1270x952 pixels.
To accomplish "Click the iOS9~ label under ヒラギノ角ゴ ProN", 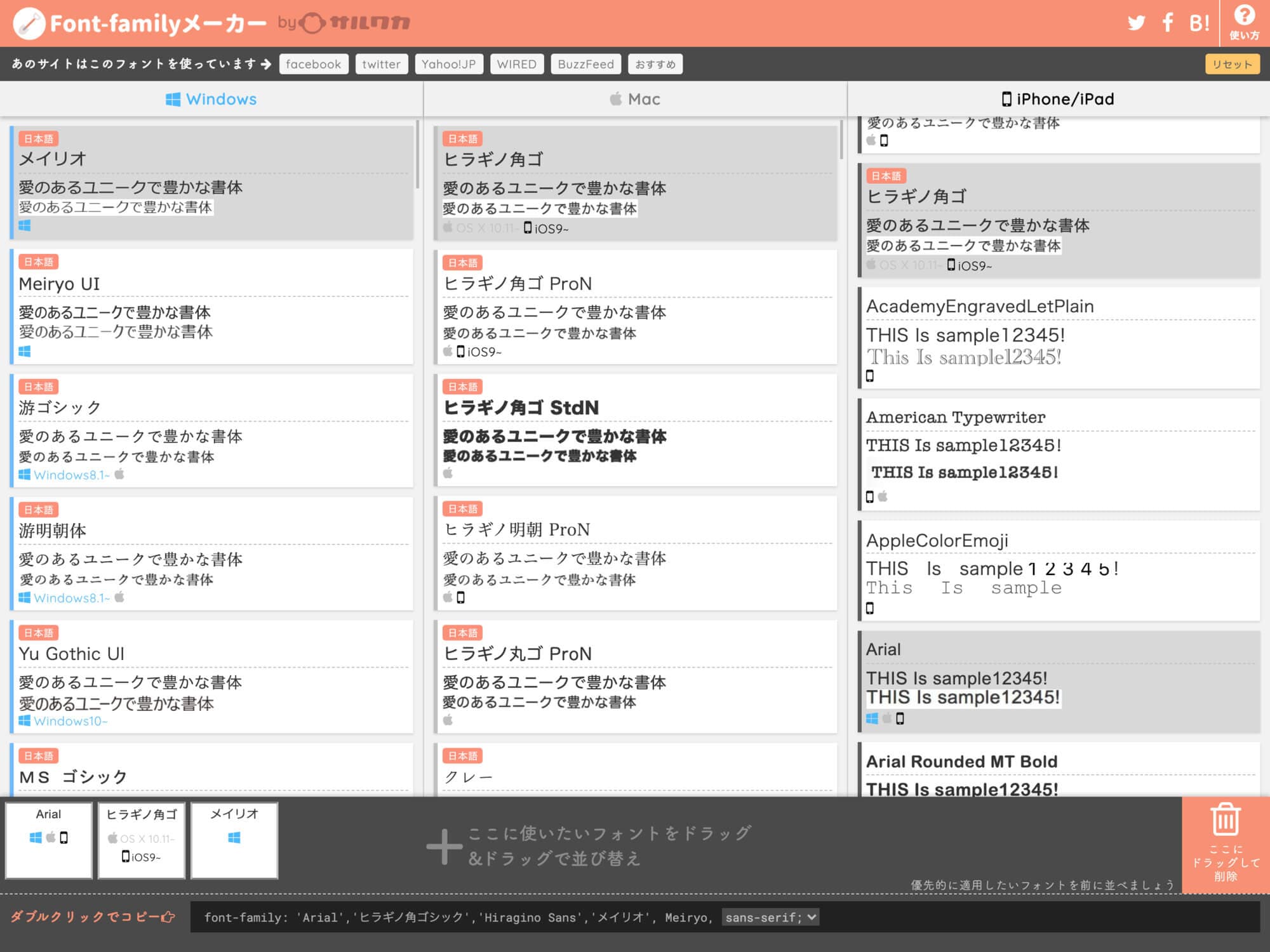I will click(484, 352).
